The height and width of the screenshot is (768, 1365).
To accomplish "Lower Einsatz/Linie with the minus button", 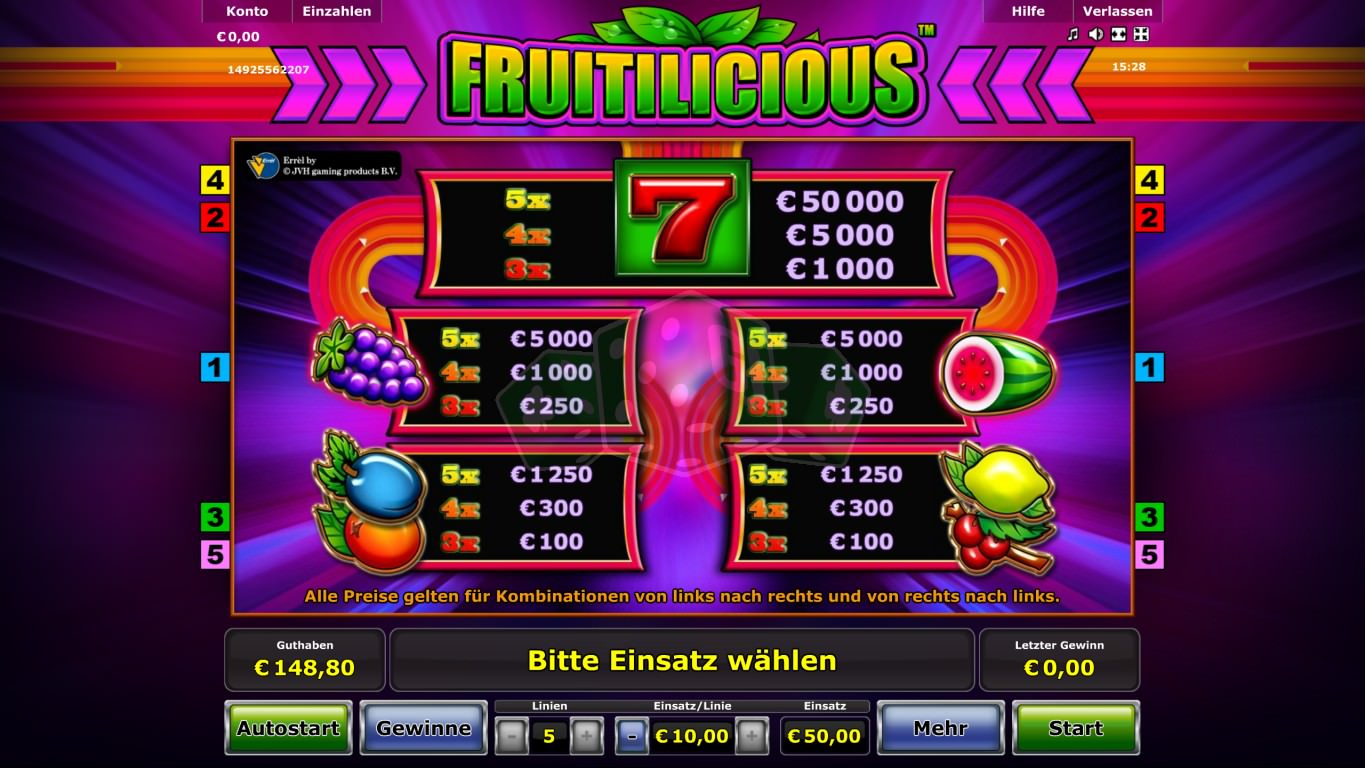I will click(x=631, y=737).
